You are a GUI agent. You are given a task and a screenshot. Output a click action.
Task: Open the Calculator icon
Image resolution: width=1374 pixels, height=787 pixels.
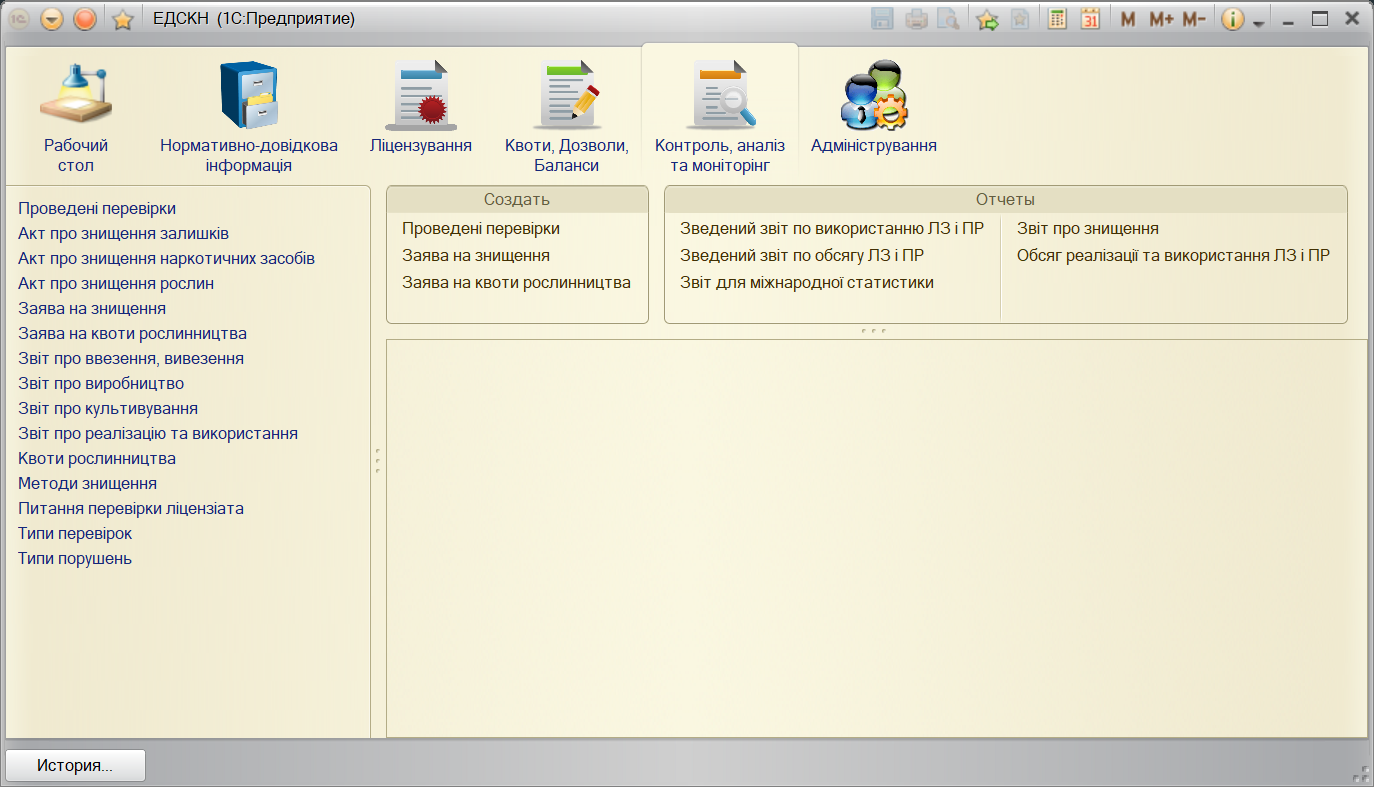pyautogui.click(x=1057, y=19)
